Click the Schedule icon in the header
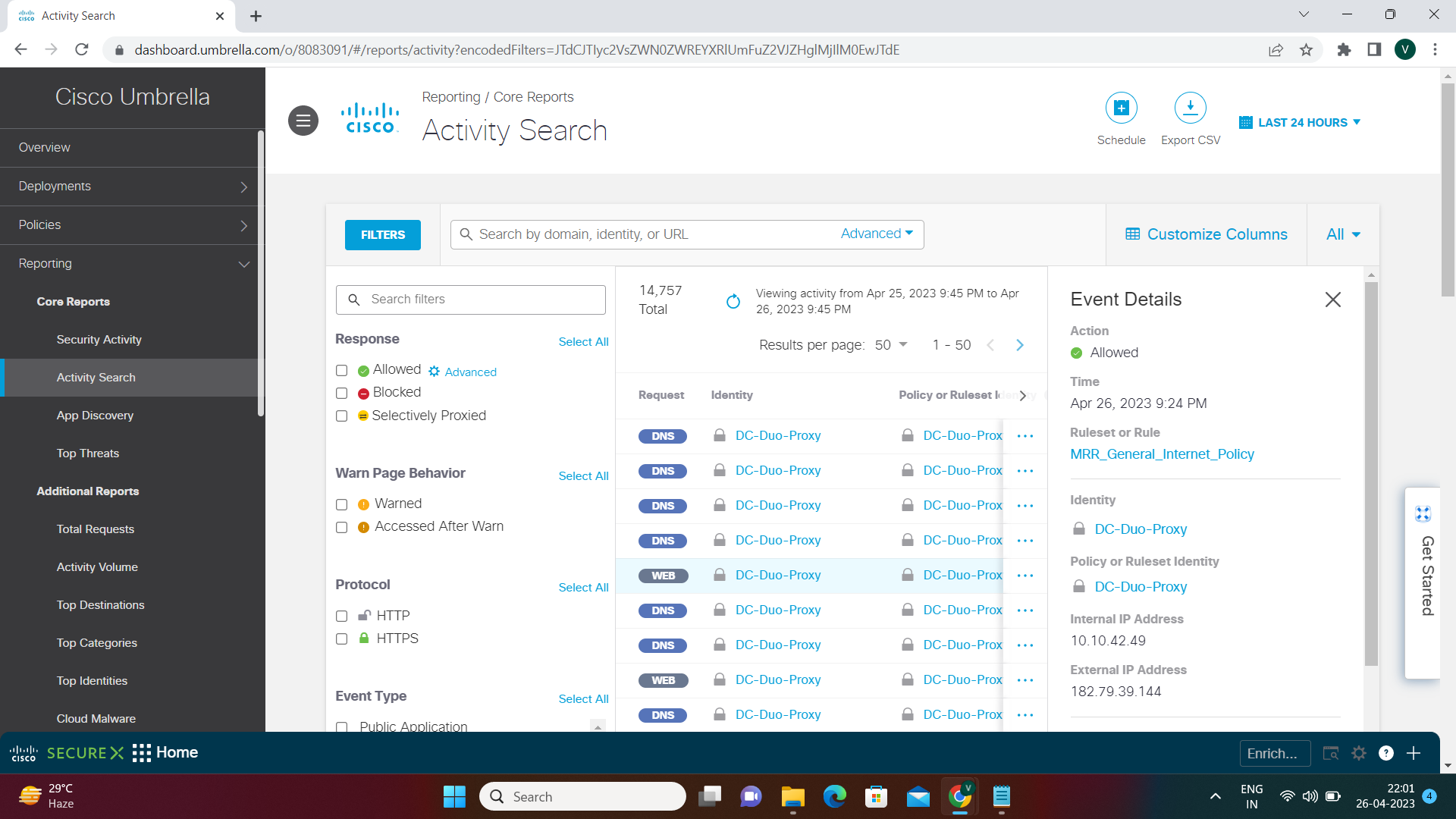The width and height of the screenshot is (1456, 819). [1121, 107]
